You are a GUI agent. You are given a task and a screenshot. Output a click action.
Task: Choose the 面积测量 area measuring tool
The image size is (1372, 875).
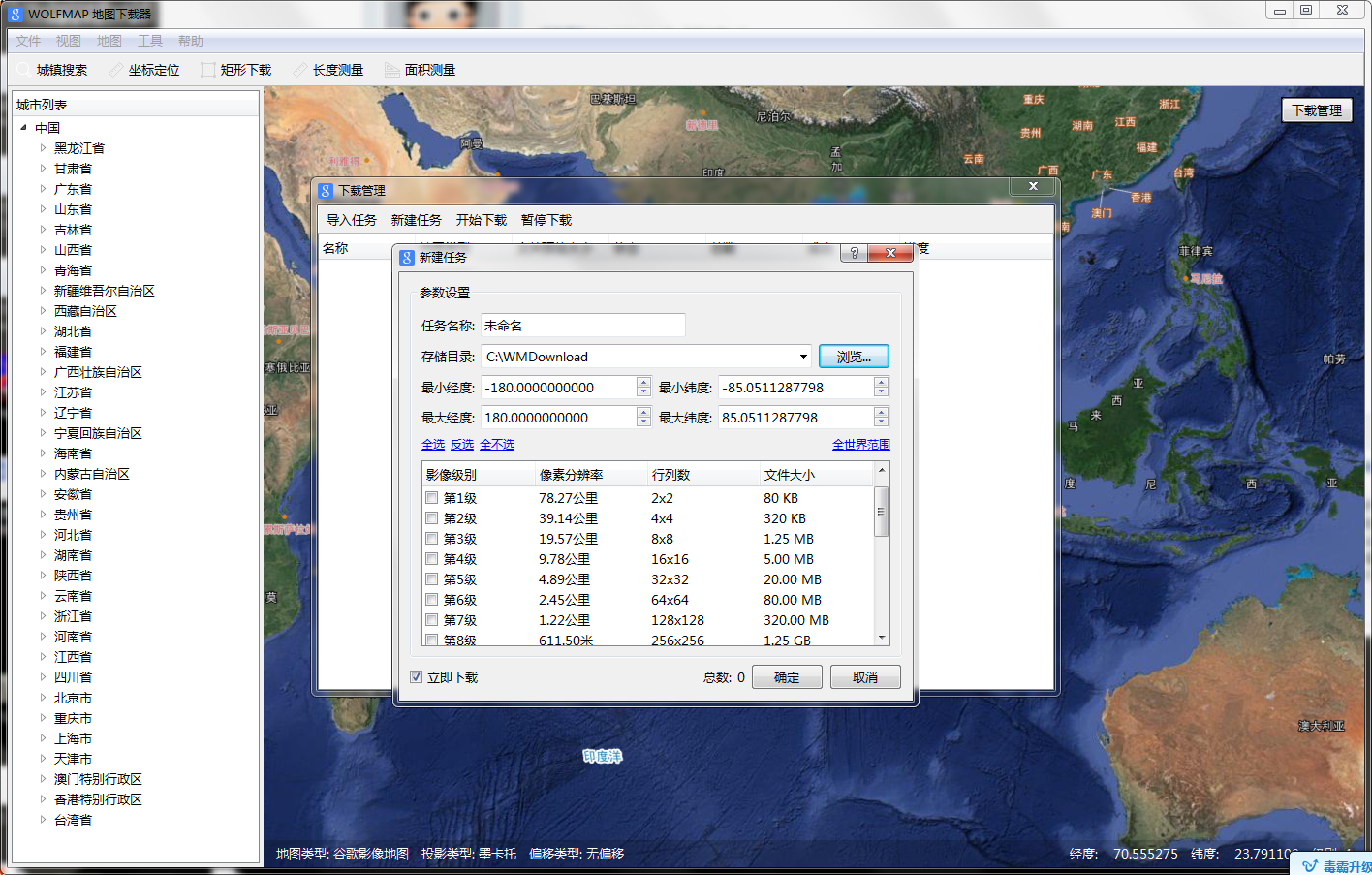(x=421, y=70)
